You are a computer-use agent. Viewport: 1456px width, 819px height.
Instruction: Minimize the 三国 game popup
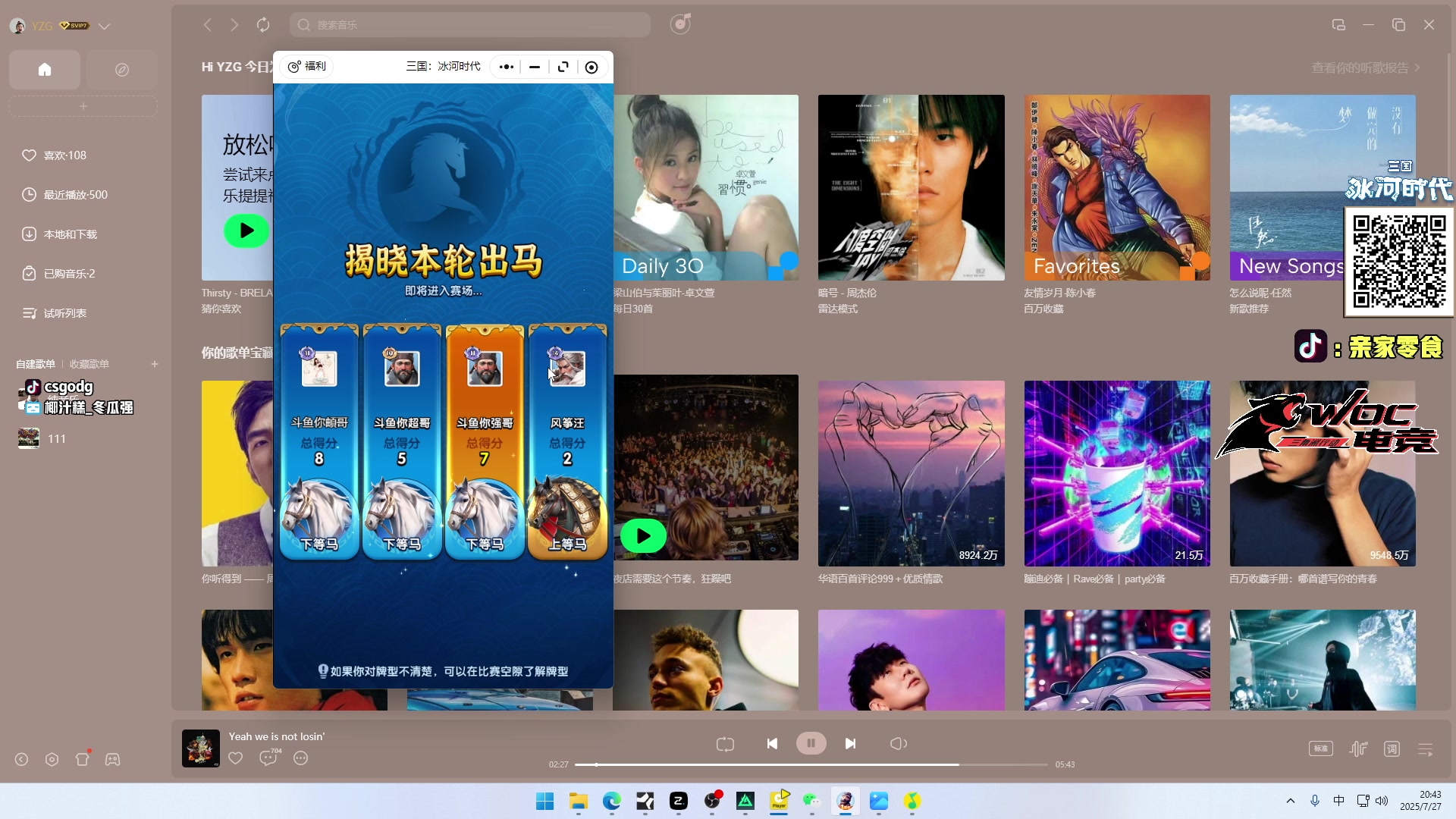[535, 67]
